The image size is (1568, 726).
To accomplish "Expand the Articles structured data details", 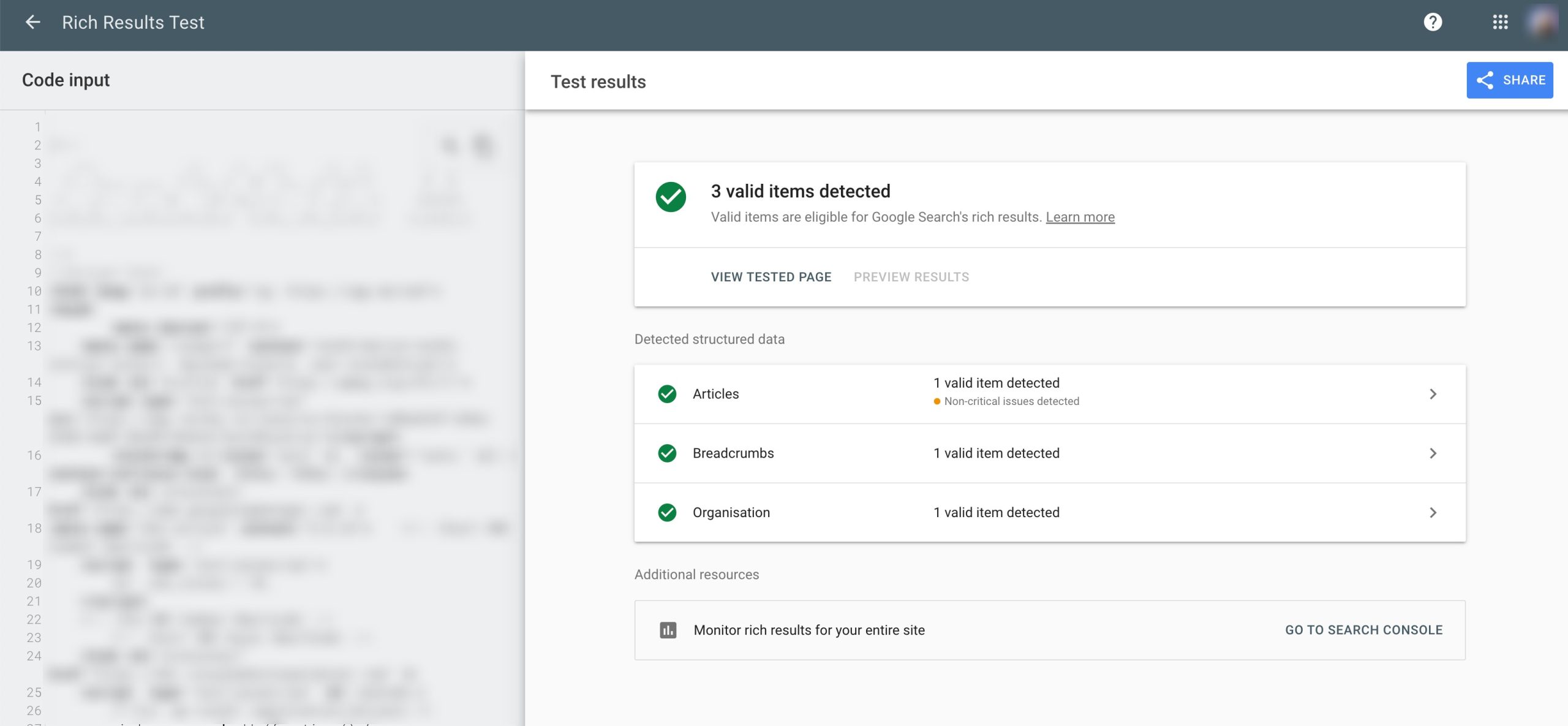I will 1433,394.
